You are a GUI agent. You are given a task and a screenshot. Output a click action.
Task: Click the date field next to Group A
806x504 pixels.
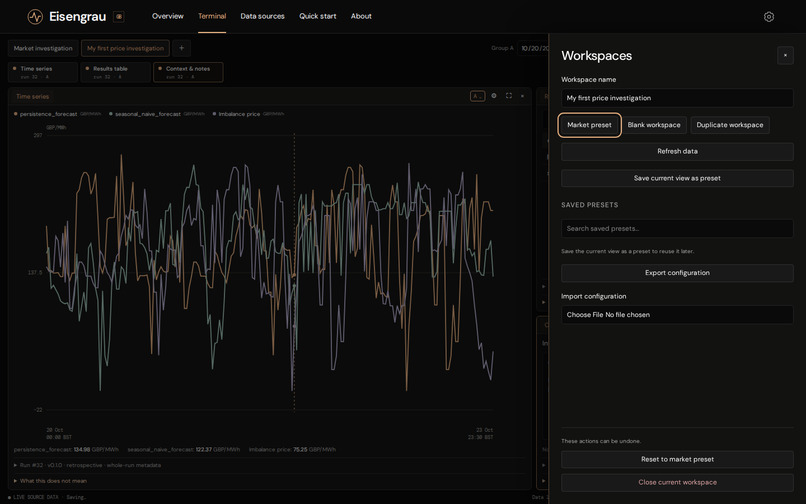(533, 48)
